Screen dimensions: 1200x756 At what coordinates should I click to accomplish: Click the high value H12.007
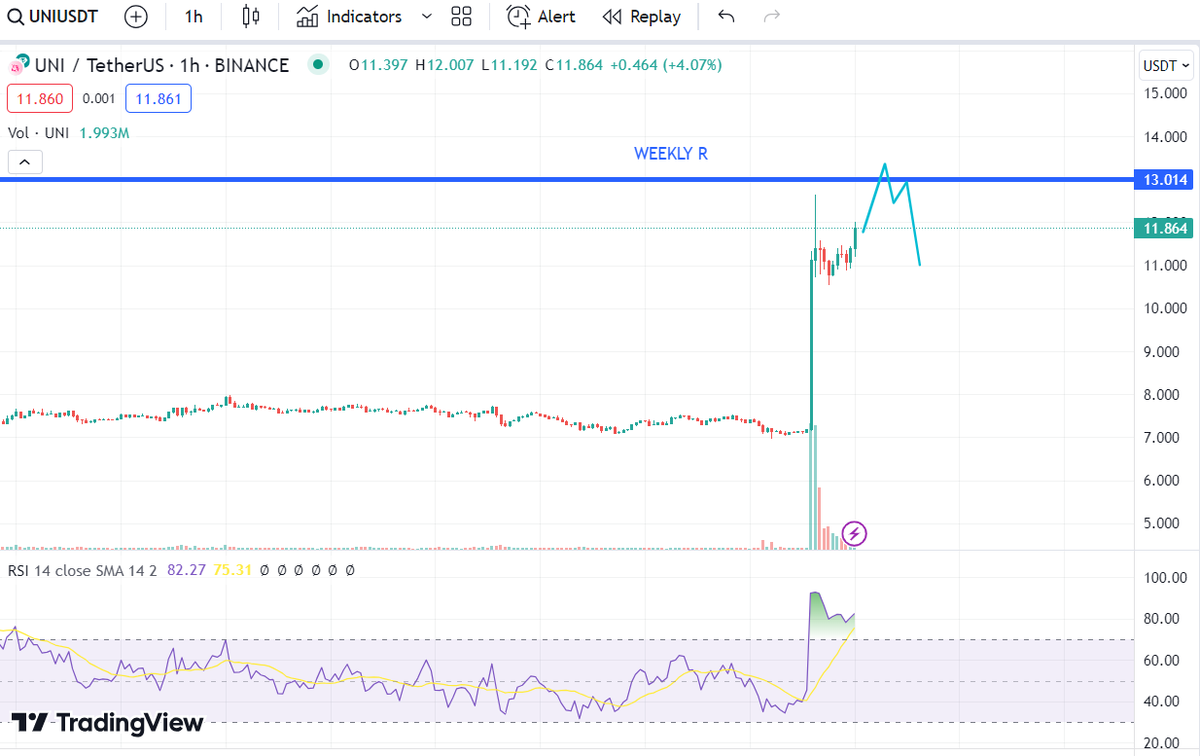pyautogui.click(x=446, y=65)
